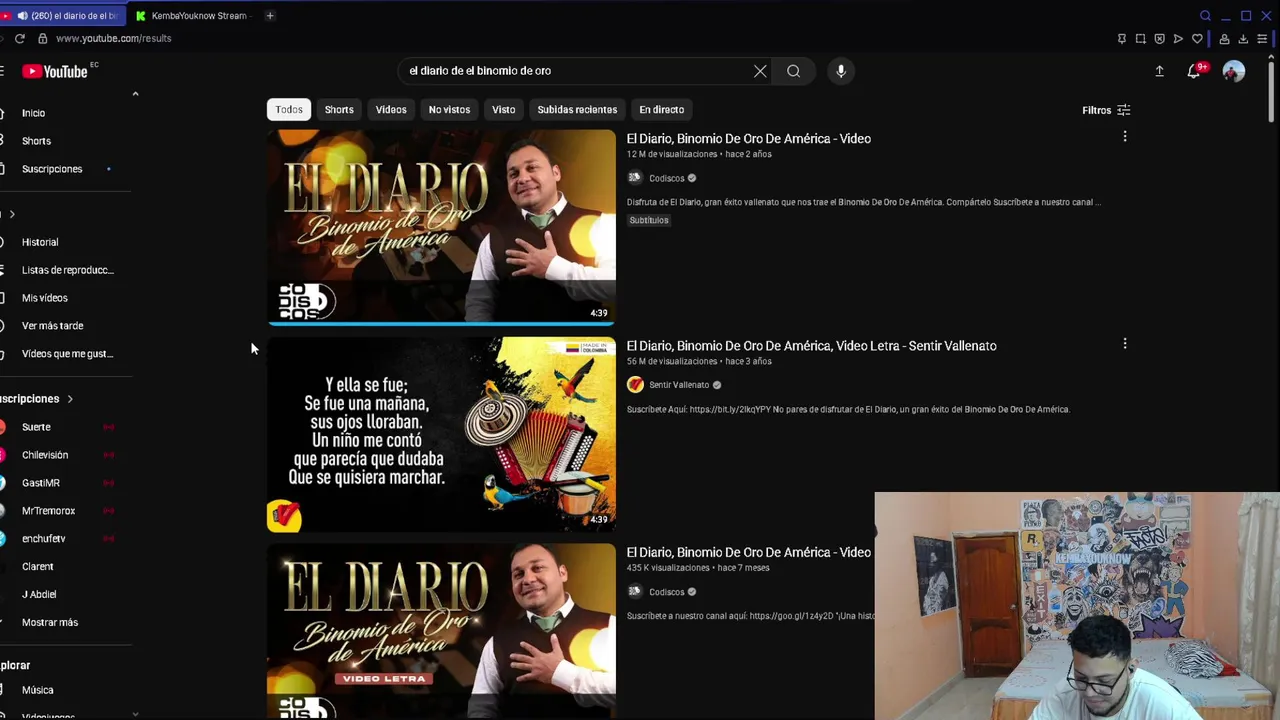Select the Vídeos filter chip

tap(391, 110)
